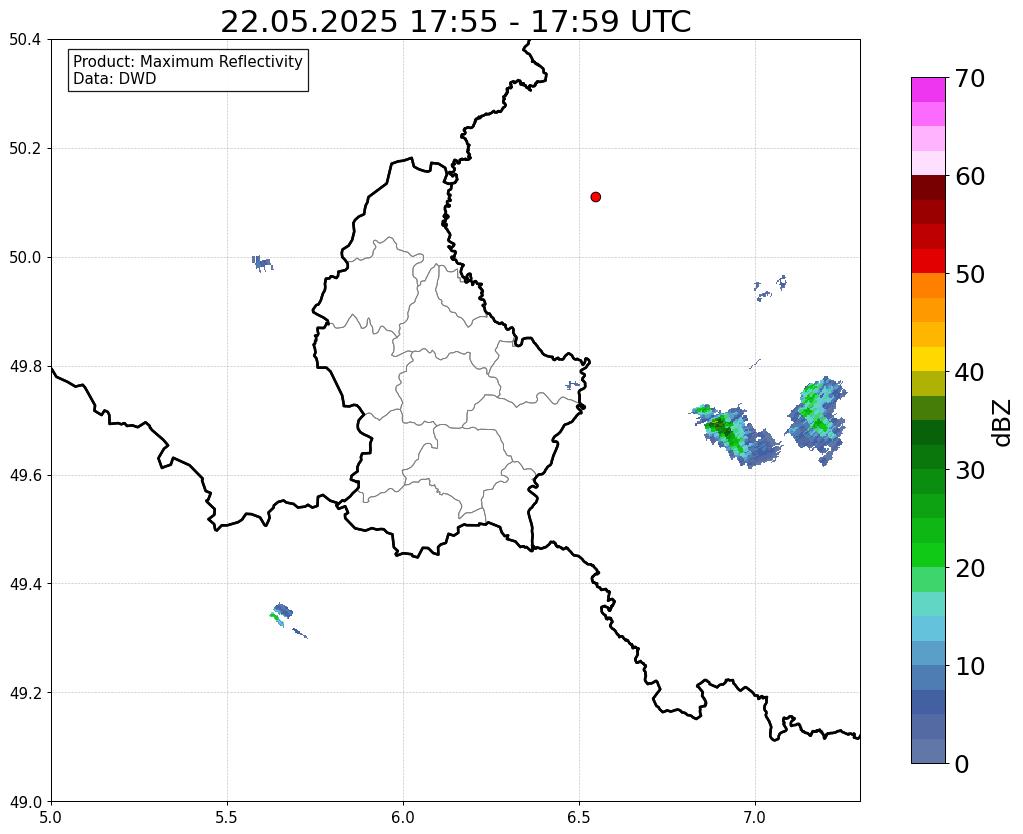The height and width of the screenshot is (834, 1023).
Task: Click the longitude tick label 5.0
Action: click(51, 818)
